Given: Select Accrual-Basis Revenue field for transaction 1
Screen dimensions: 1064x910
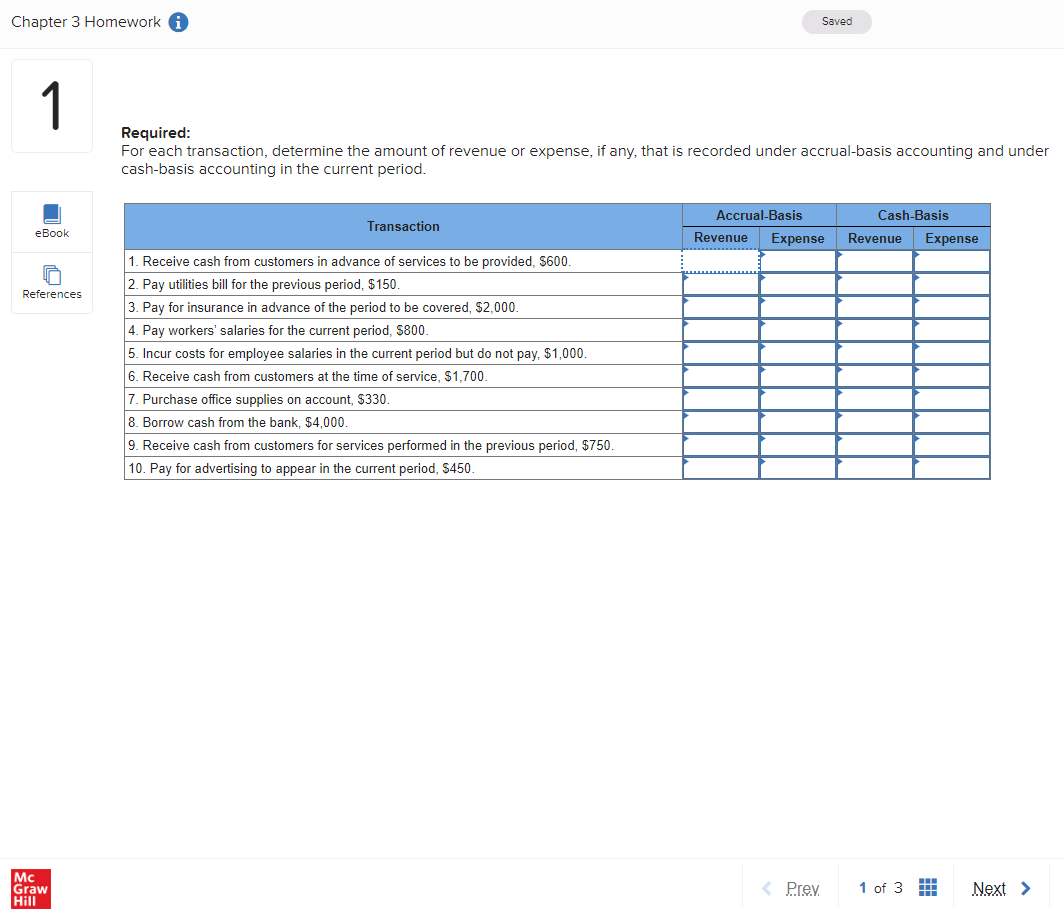Looking at the screenshot, I should (x=721, y=261).
